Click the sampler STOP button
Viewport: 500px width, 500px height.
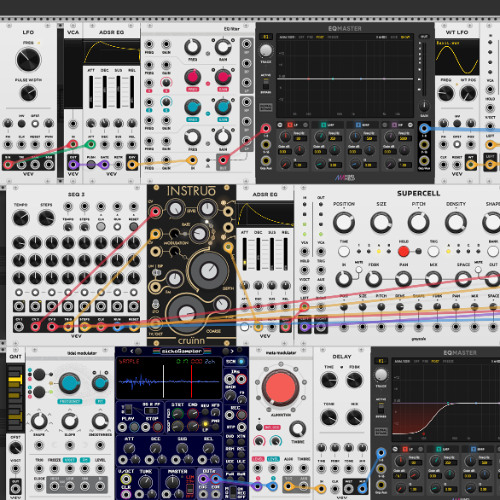click(x=157, y=427)
